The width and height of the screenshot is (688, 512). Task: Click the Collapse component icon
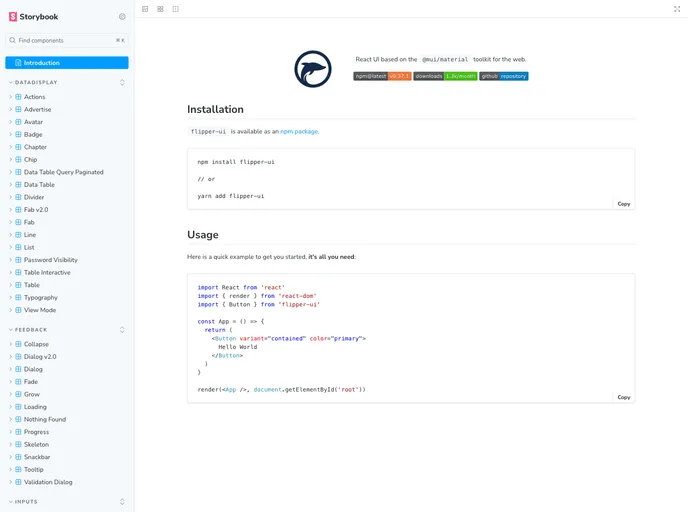pos(18,344)
